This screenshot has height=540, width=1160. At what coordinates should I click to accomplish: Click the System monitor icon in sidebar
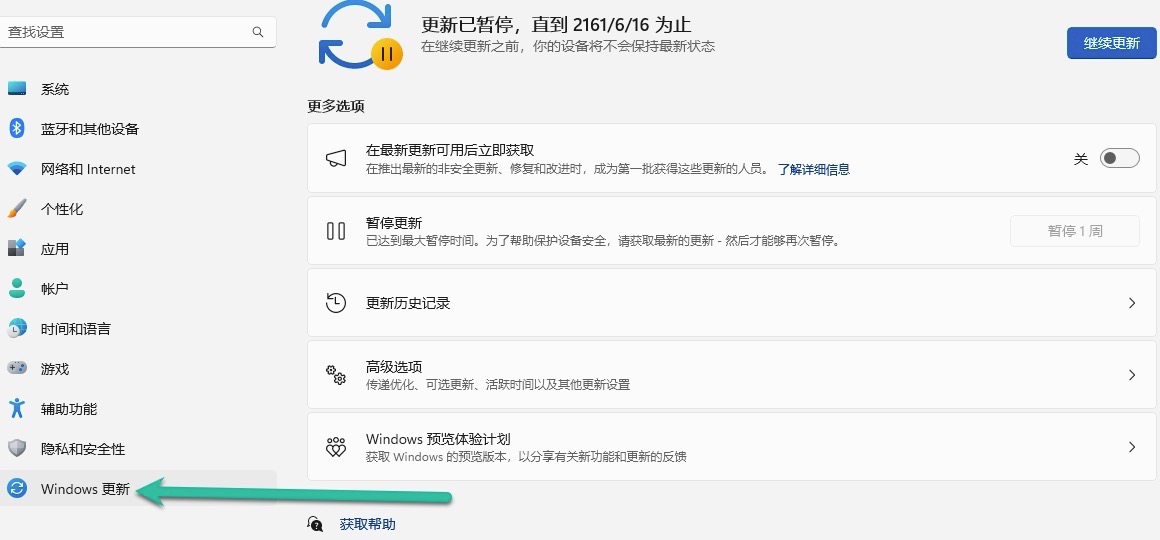pos(17,89)
